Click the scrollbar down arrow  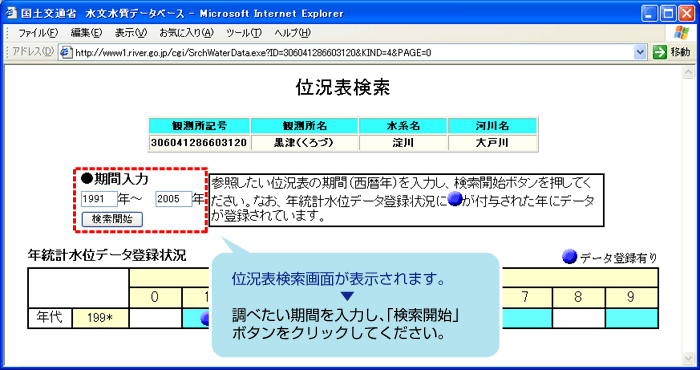point(688,358)
